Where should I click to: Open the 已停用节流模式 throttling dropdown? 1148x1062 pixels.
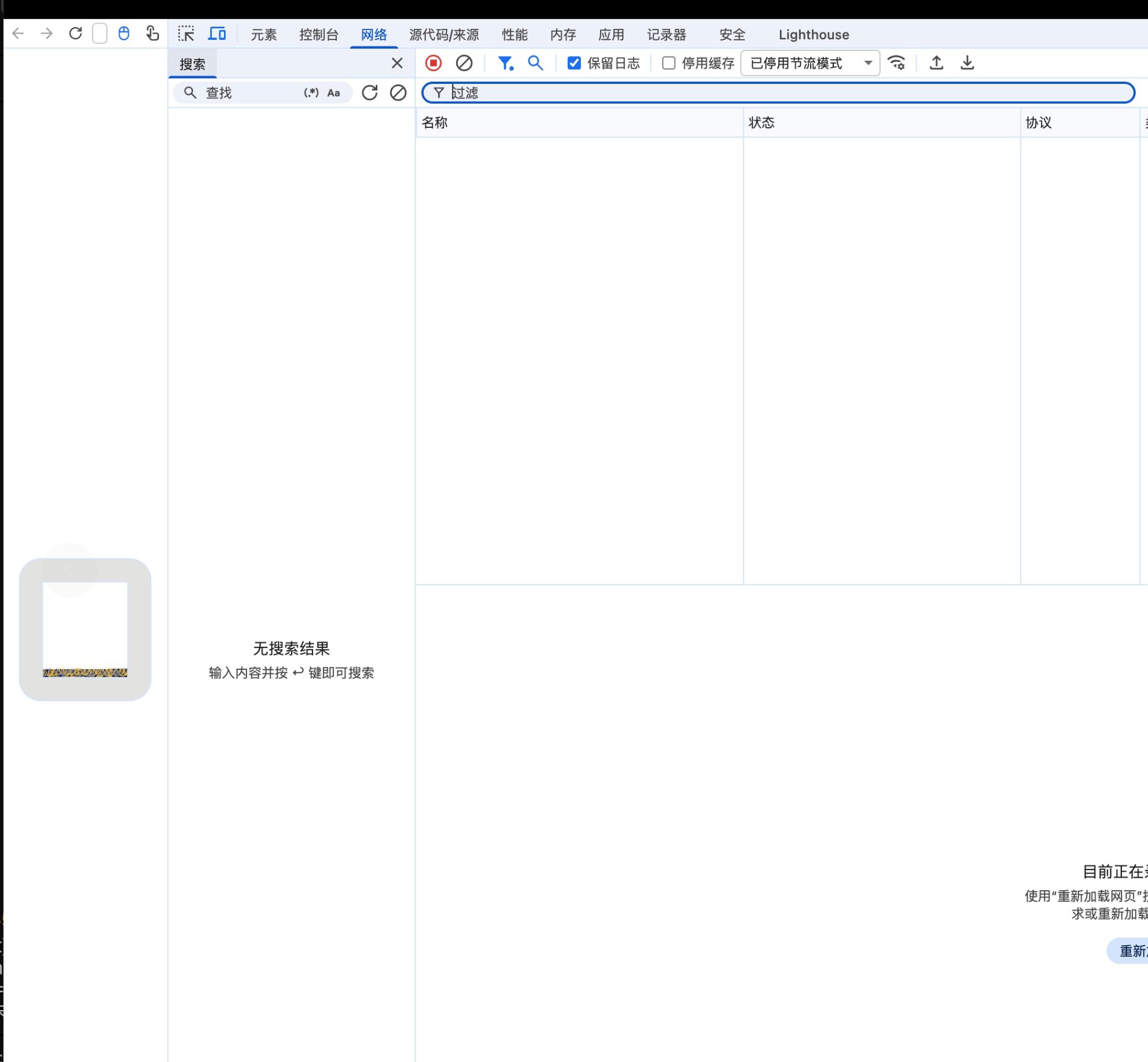tap(810, 63)
